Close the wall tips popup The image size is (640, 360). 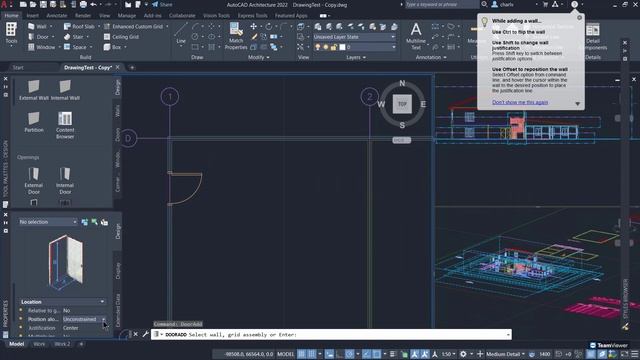pos(579,18)
